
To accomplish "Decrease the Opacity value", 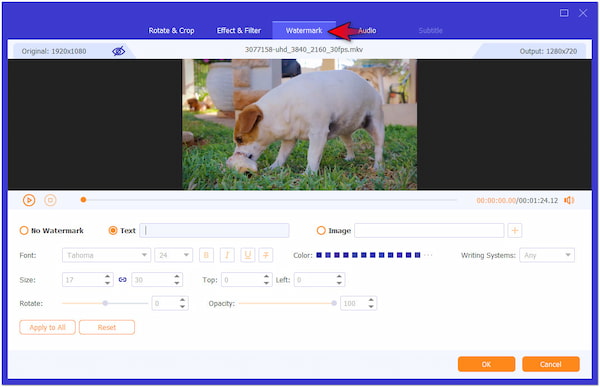I will 371,307.
